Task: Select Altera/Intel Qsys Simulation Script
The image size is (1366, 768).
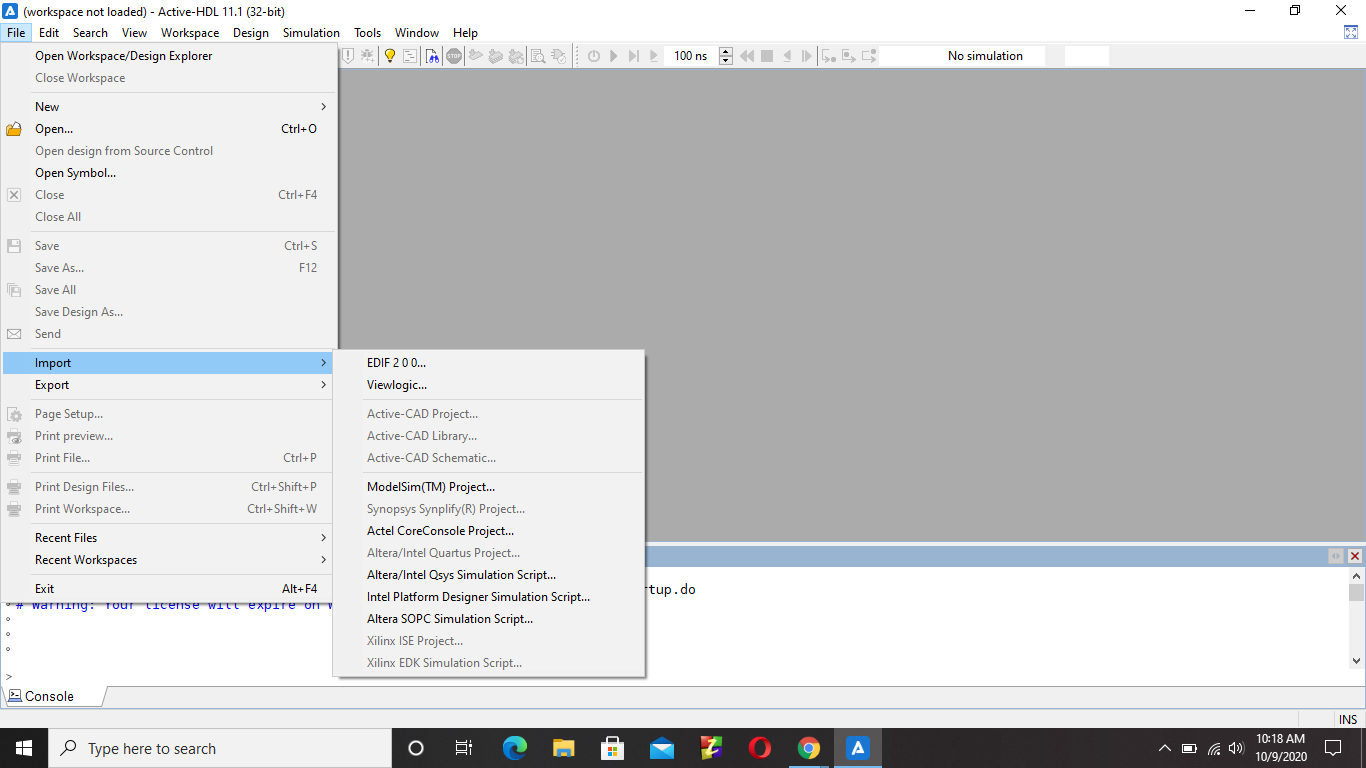Action: click(x=489, y=575)
